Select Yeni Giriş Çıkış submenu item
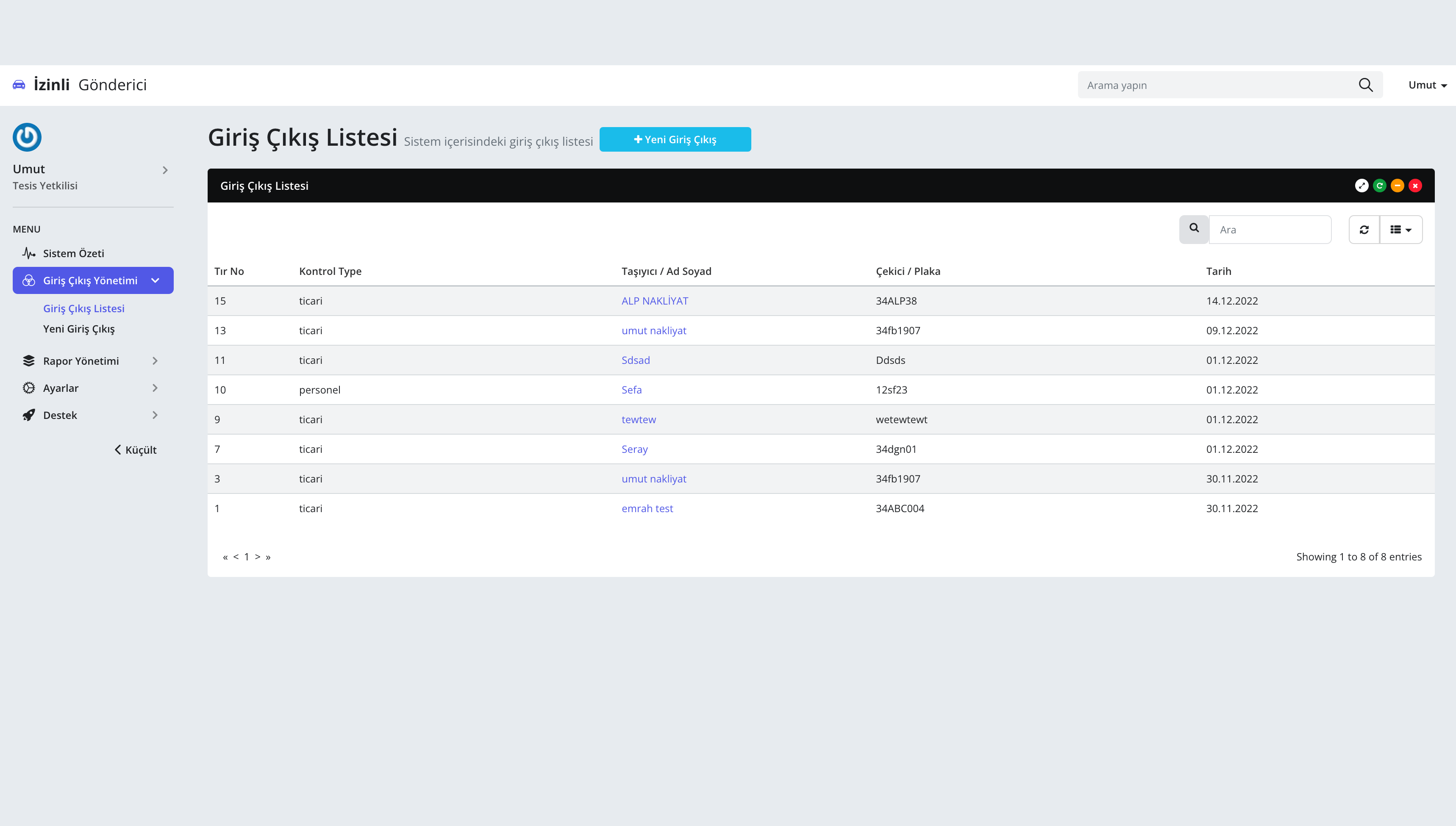The image size is (1456, 826). click(79, 328)
